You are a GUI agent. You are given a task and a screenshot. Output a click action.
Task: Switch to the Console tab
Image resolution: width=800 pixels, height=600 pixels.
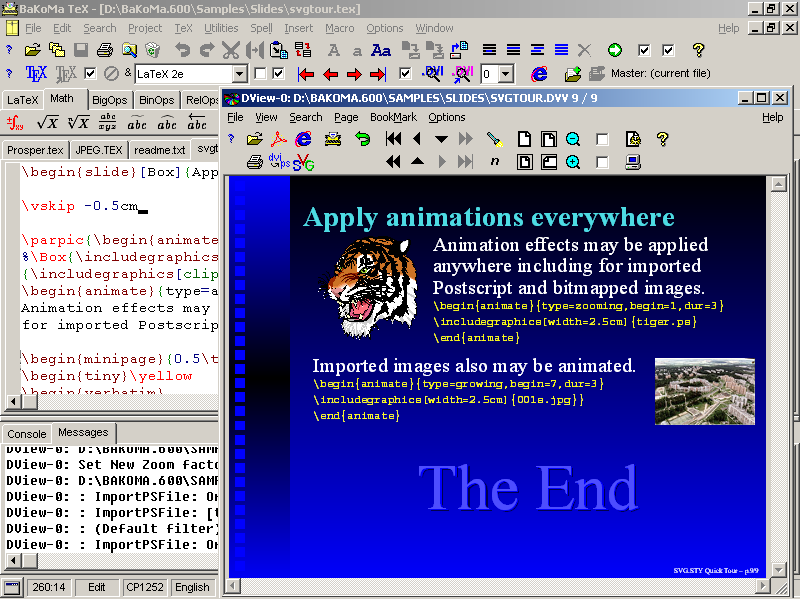[x=27, y=433]
